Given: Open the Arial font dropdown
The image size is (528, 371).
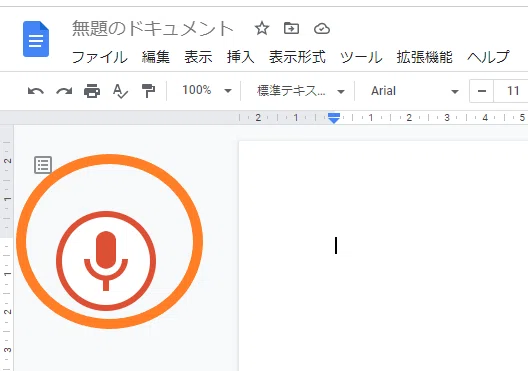Looking at the screenshot, I should 415,91.
